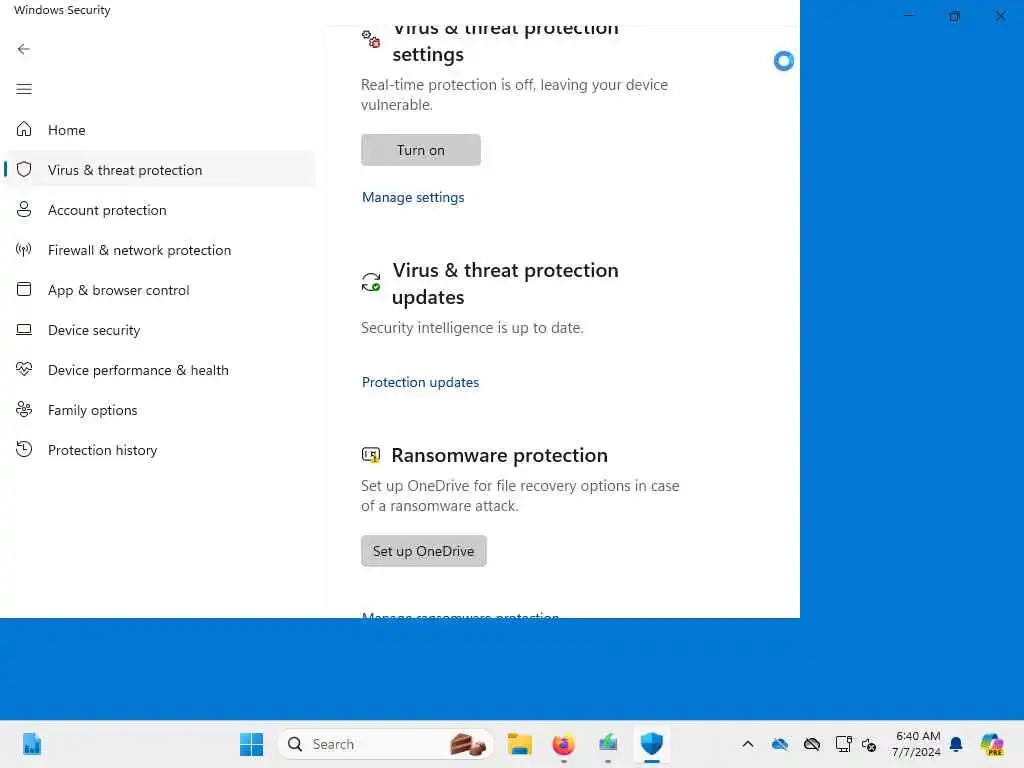The width and height of the screenshot is (1024, 768).
Task: Click the shield icon for Virus & threat protection
Action: [24, 170]
